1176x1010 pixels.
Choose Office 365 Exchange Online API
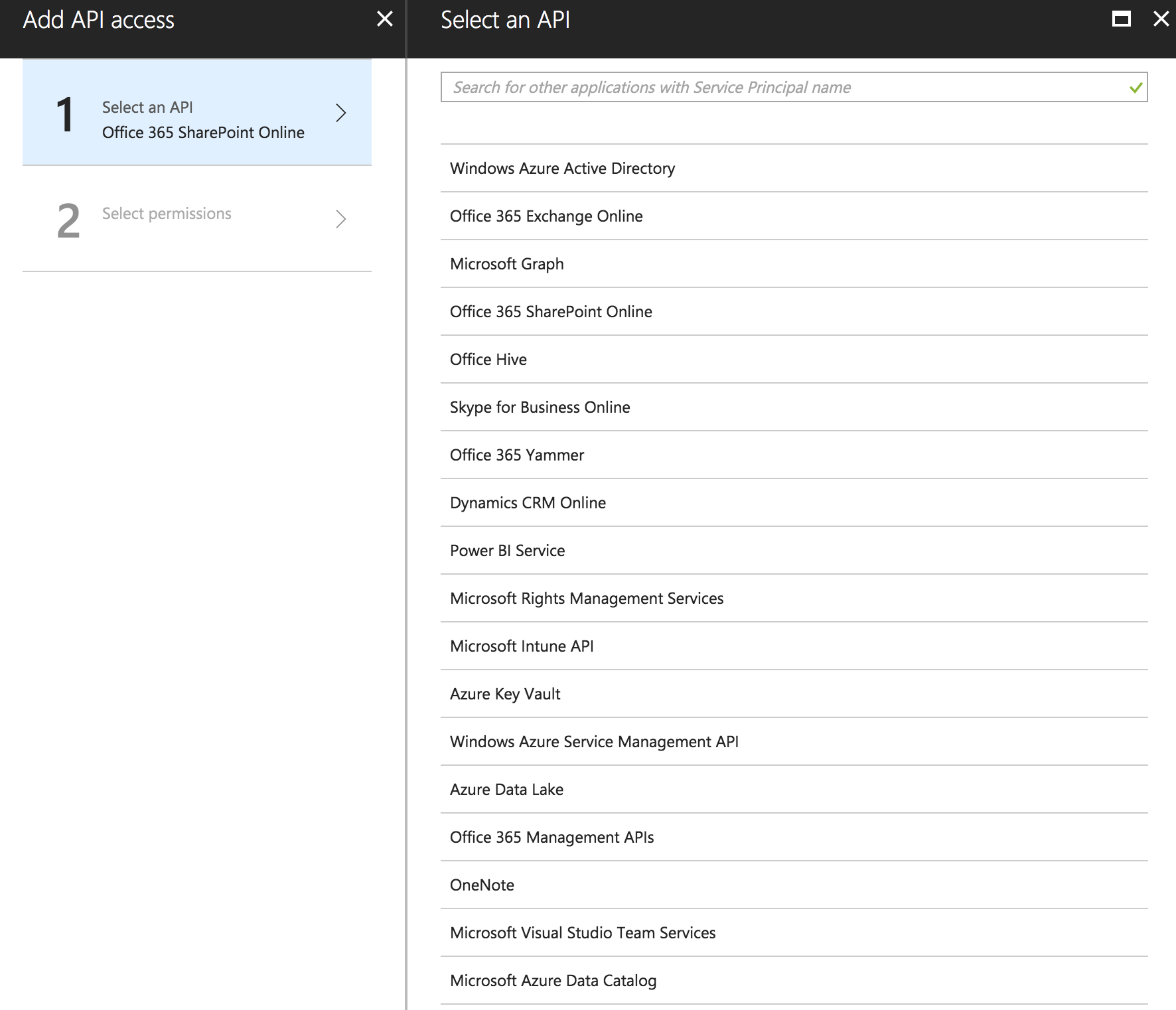pos(546,216)
